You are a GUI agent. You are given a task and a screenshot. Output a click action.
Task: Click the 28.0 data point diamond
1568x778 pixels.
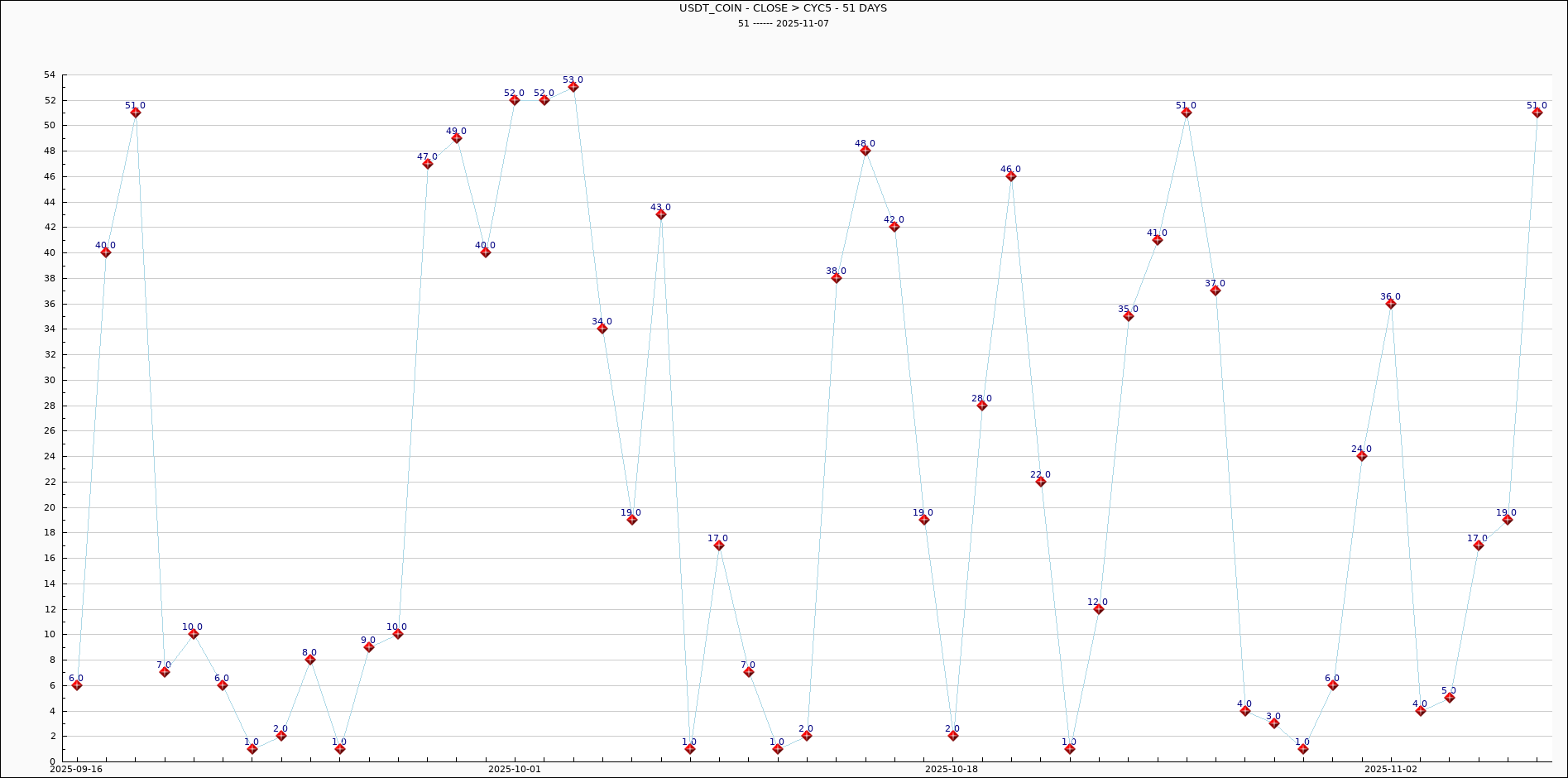(981, 406)
